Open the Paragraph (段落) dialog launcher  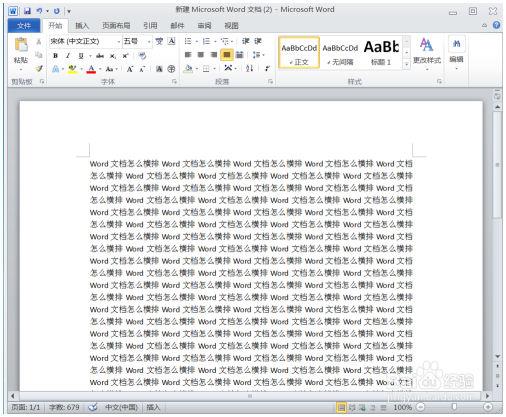click(x=270, y=82)
